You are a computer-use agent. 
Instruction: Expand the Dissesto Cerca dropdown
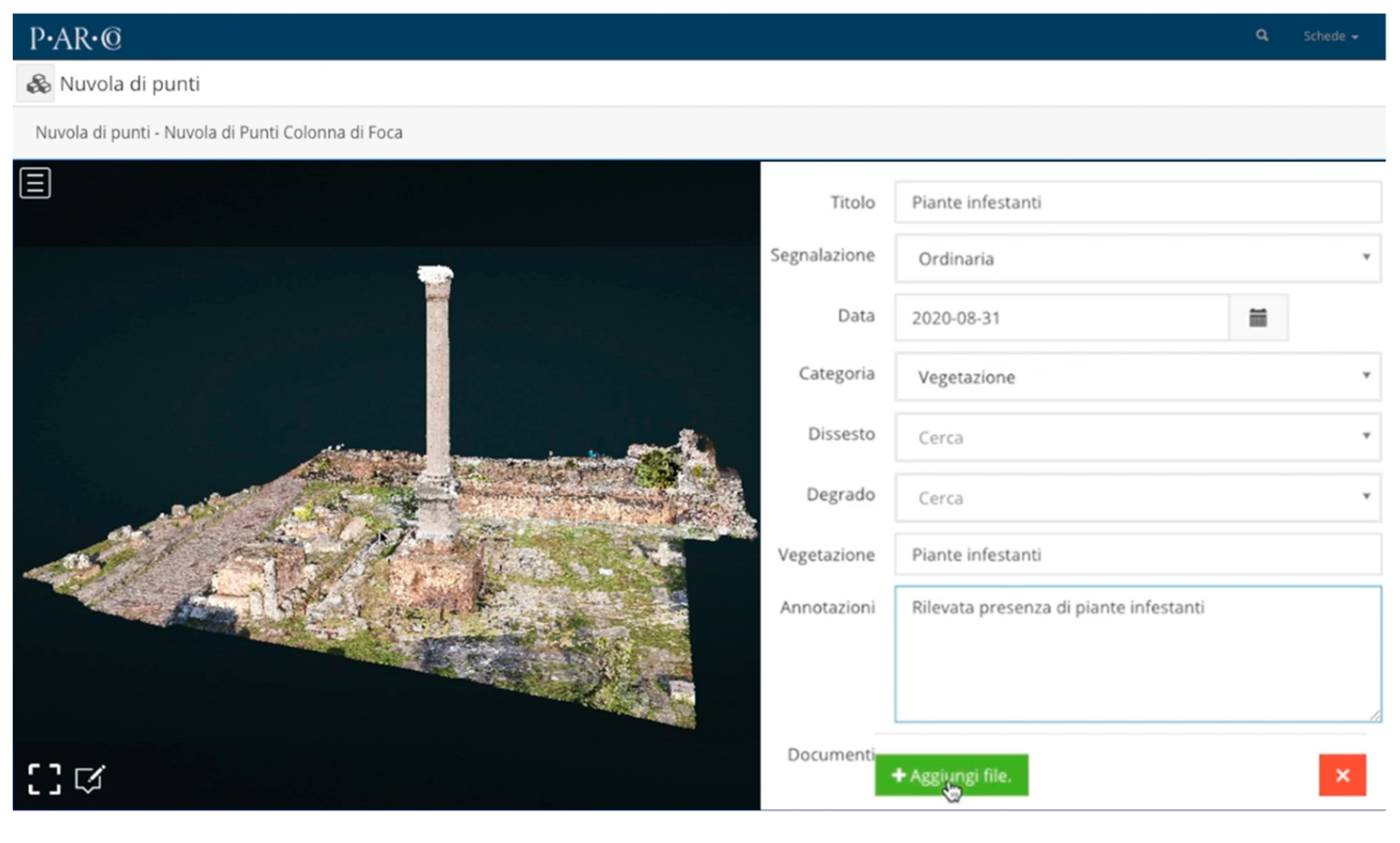tap(1137, 437)
